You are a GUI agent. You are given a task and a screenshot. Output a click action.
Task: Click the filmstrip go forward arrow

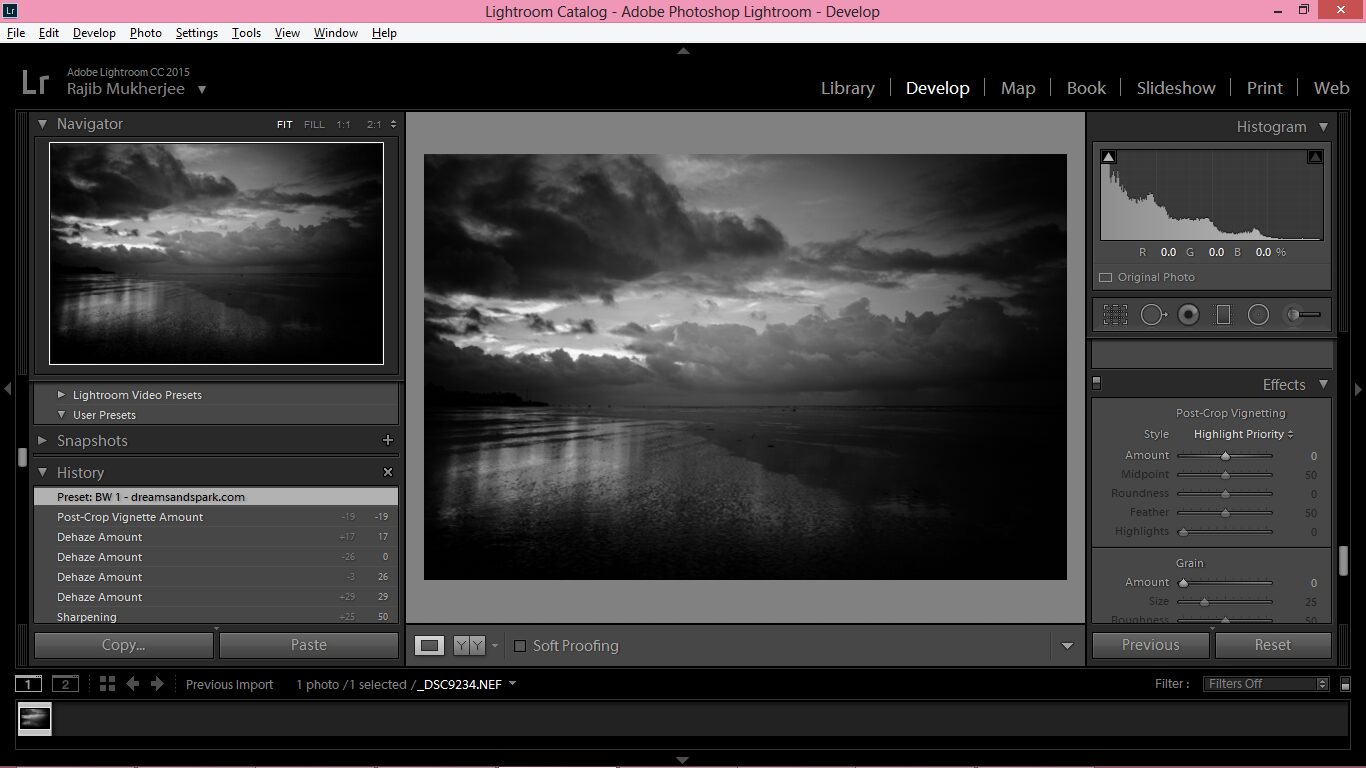(157, 684)
